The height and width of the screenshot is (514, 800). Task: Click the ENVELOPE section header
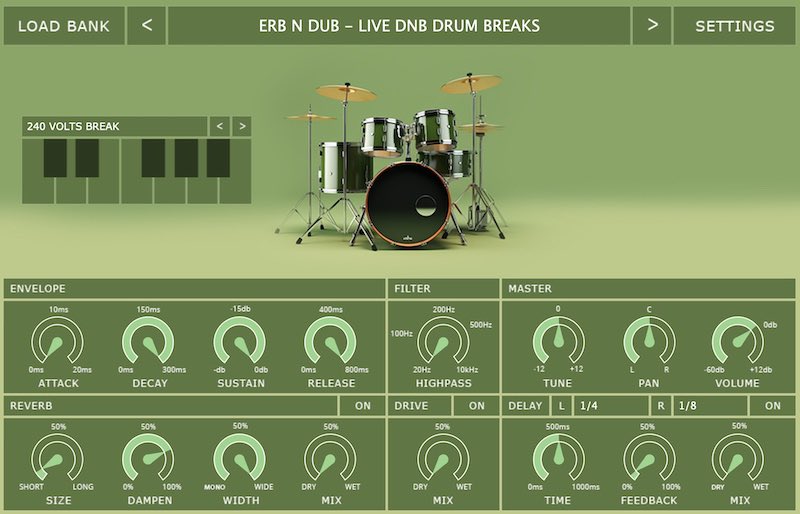click(194, 288)
